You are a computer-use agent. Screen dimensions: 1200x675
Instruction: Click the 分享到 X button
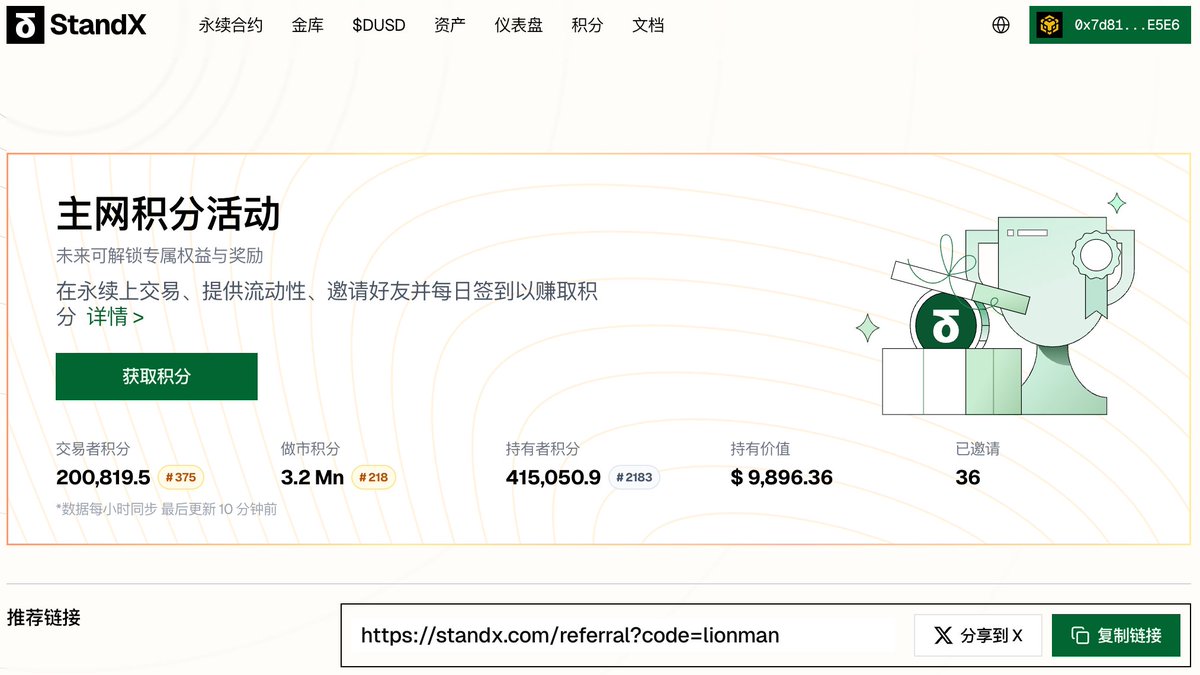(x=978, y=635)
